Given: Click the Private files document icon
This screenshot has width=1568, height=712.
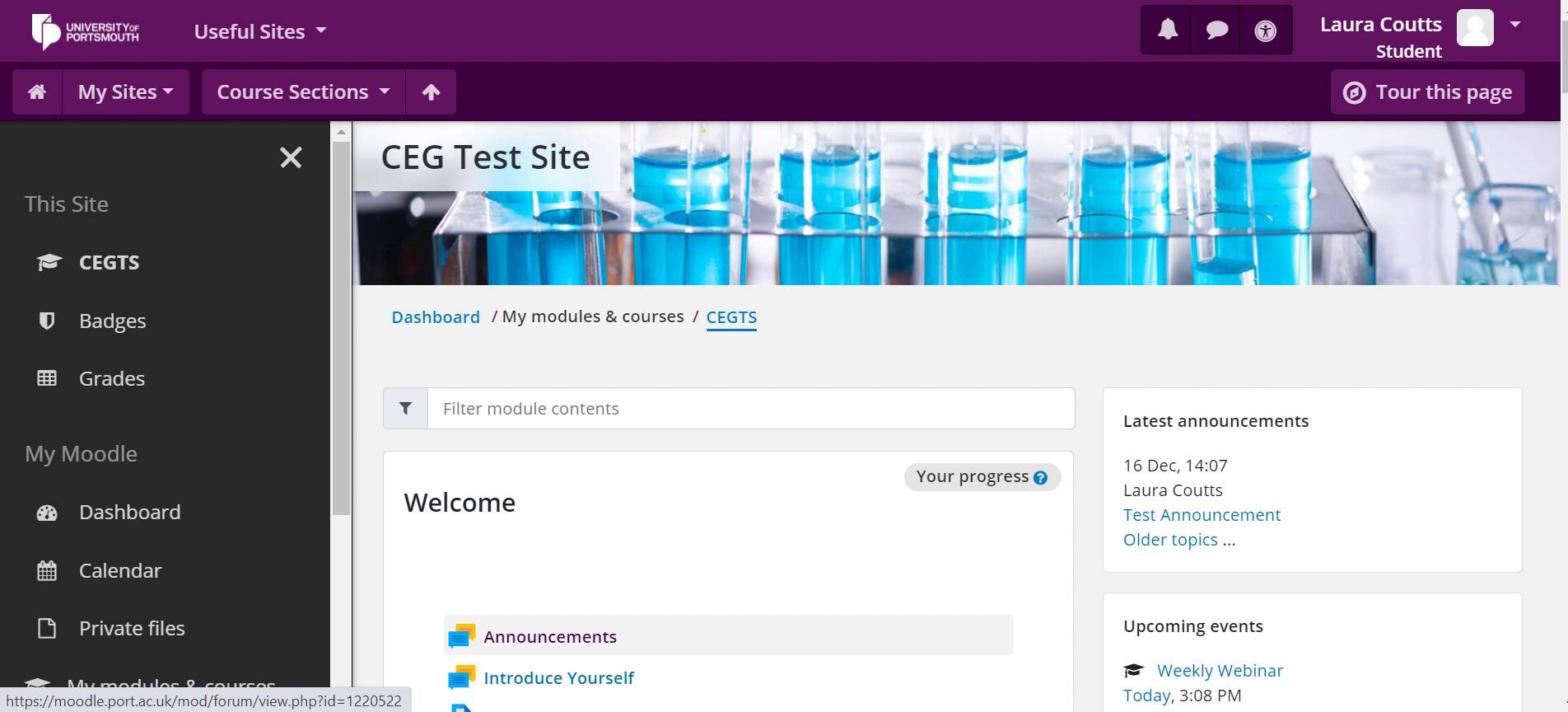Looking at the screenshot, I should click(47, 628).
